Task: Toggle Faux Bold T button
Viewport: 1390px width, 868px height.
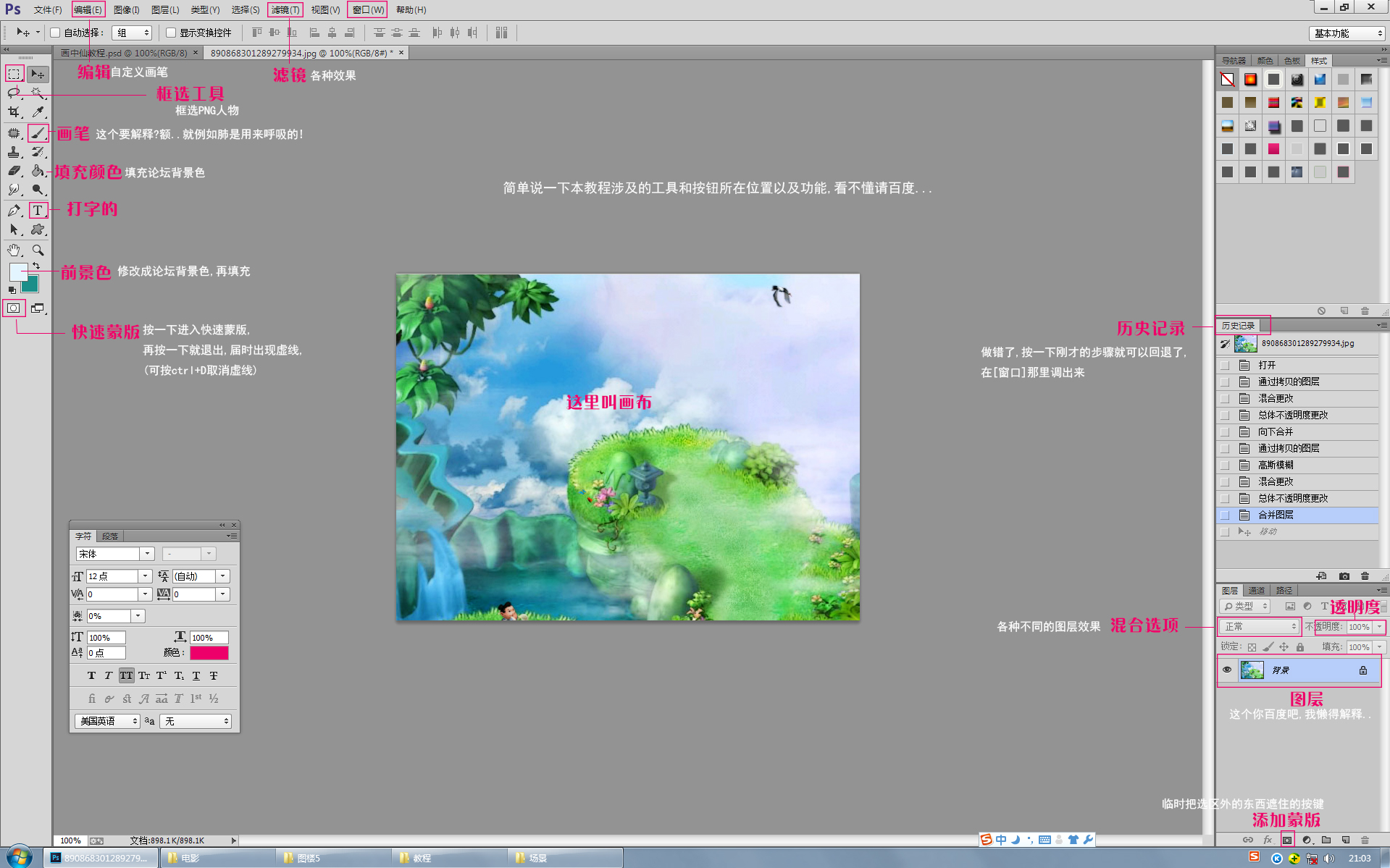Action: coord(91,675)
